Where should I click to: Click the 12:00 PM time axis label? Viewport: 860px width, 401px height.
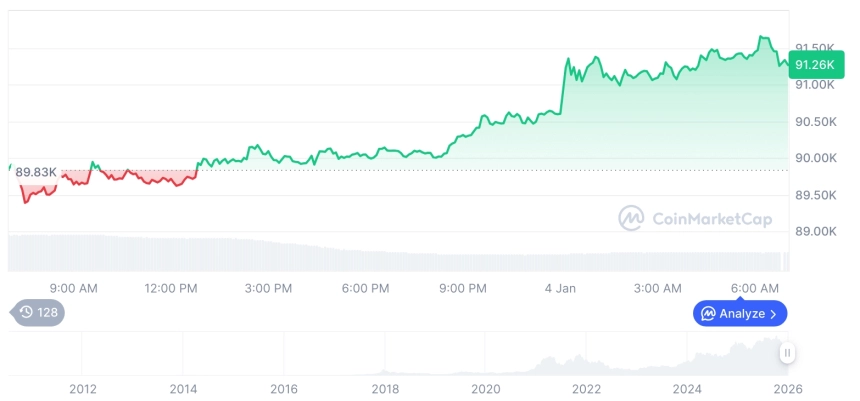(x=171, y=288)
